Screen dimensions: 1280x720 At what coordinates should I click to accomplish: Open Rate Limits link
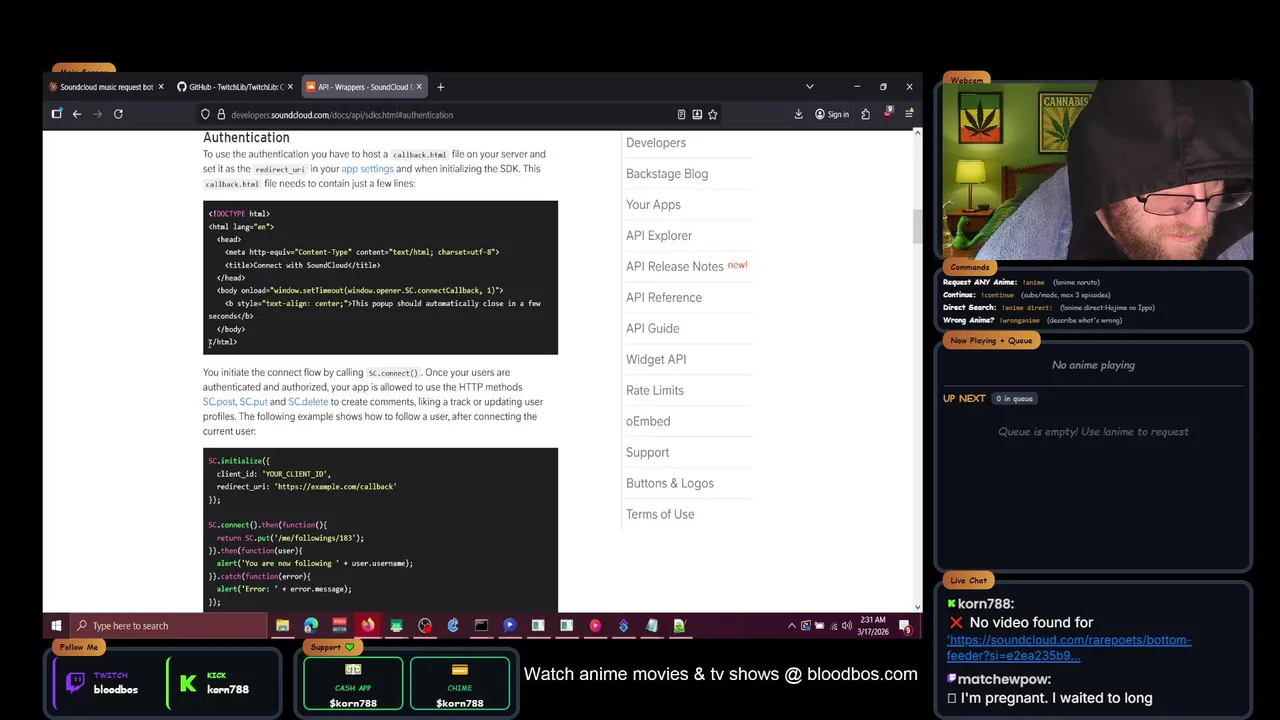655,391
